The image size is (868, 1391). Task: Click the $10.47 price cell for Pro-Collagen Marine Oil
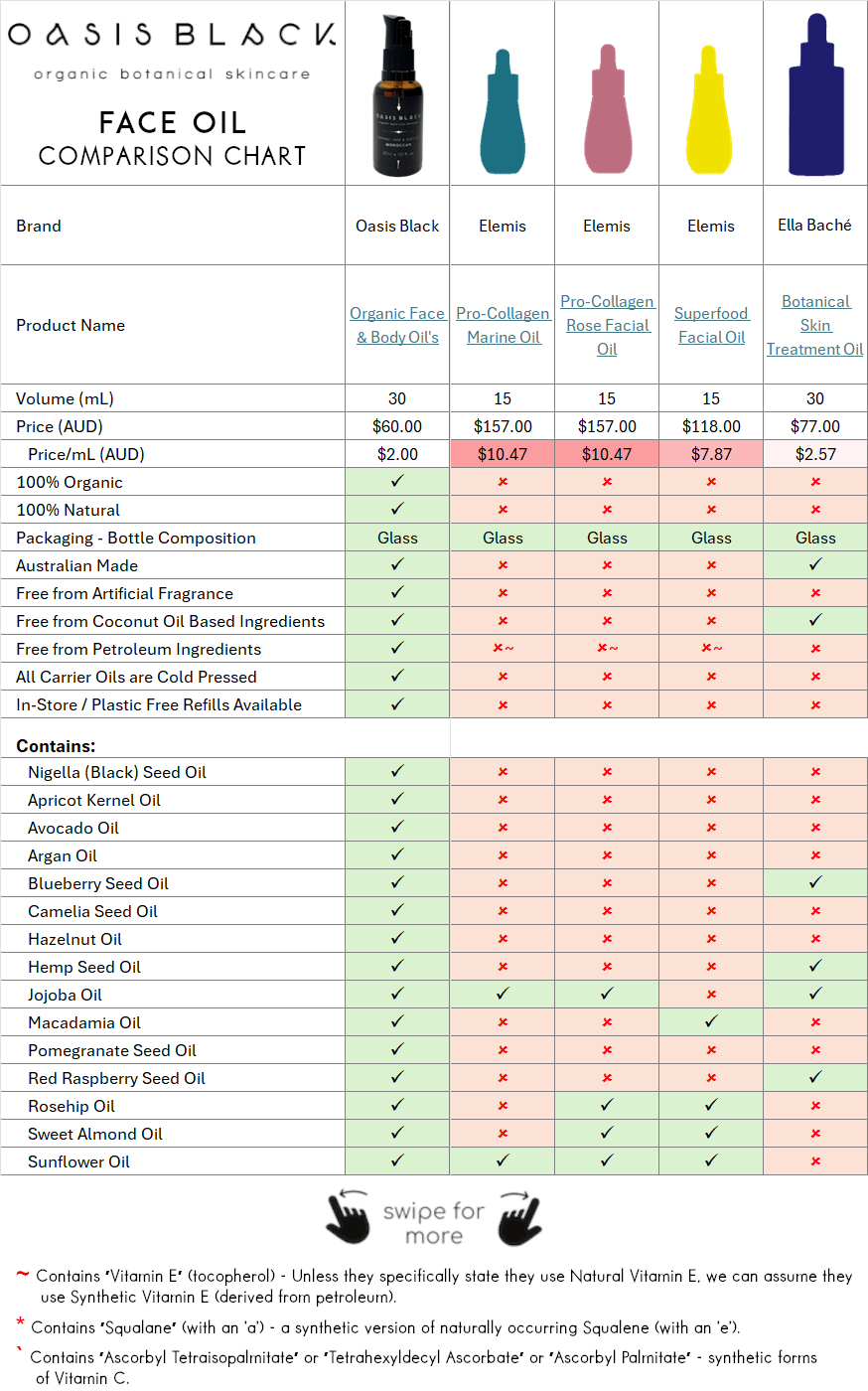click(503, 454)
